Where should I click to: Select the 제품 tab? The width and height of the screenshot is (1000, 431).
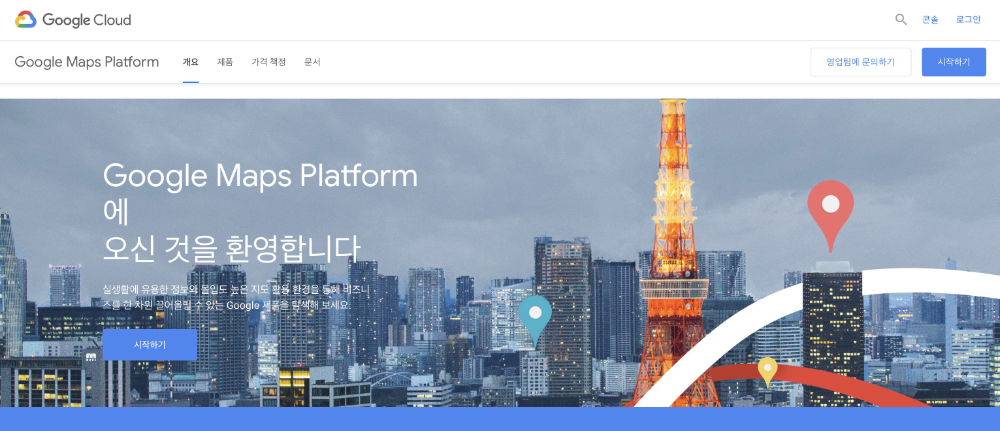[x=225, y=62]
